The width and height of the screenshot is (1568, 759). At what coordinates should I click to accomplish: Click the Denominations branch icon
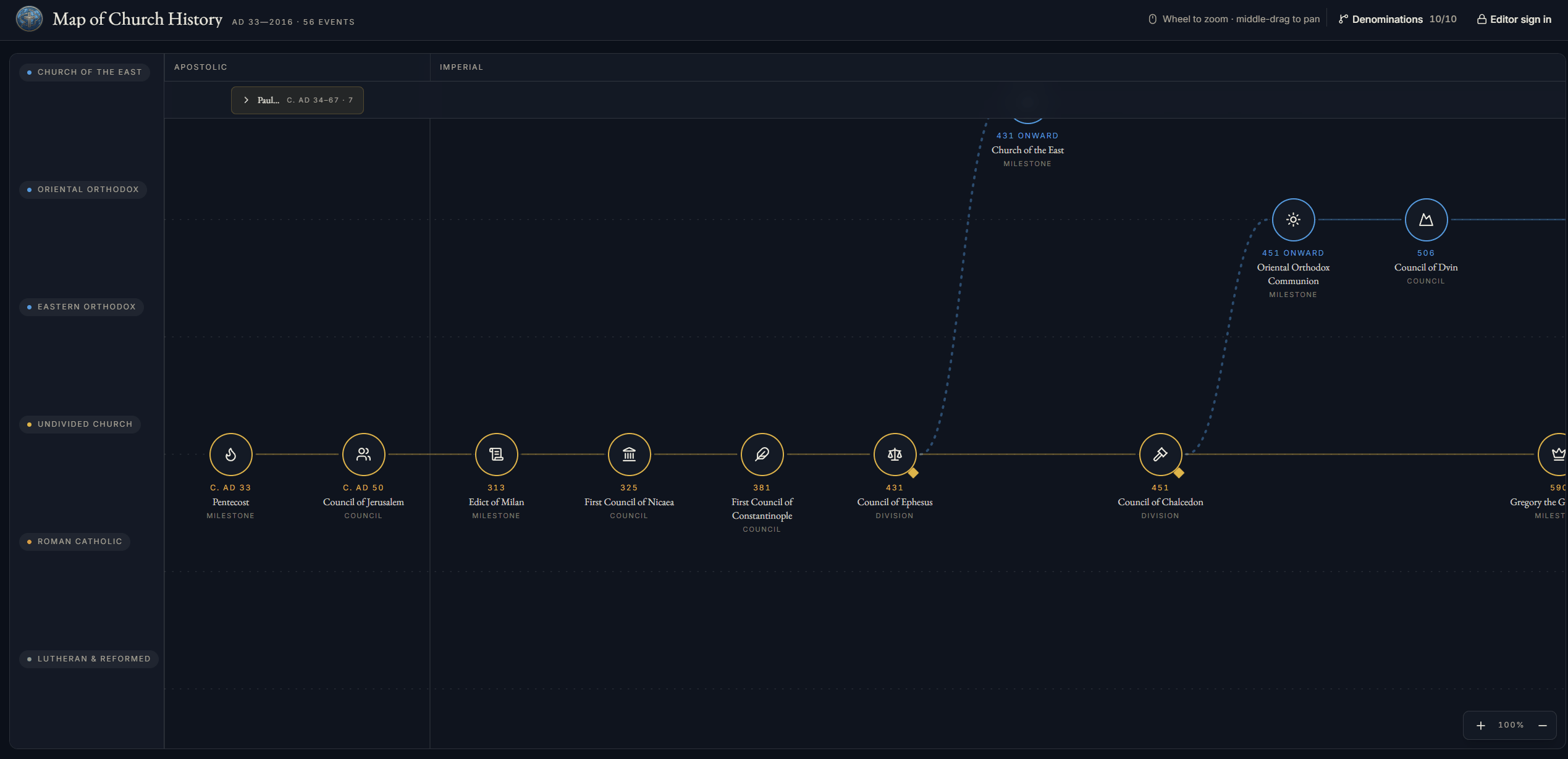(x=1343, y=19)
